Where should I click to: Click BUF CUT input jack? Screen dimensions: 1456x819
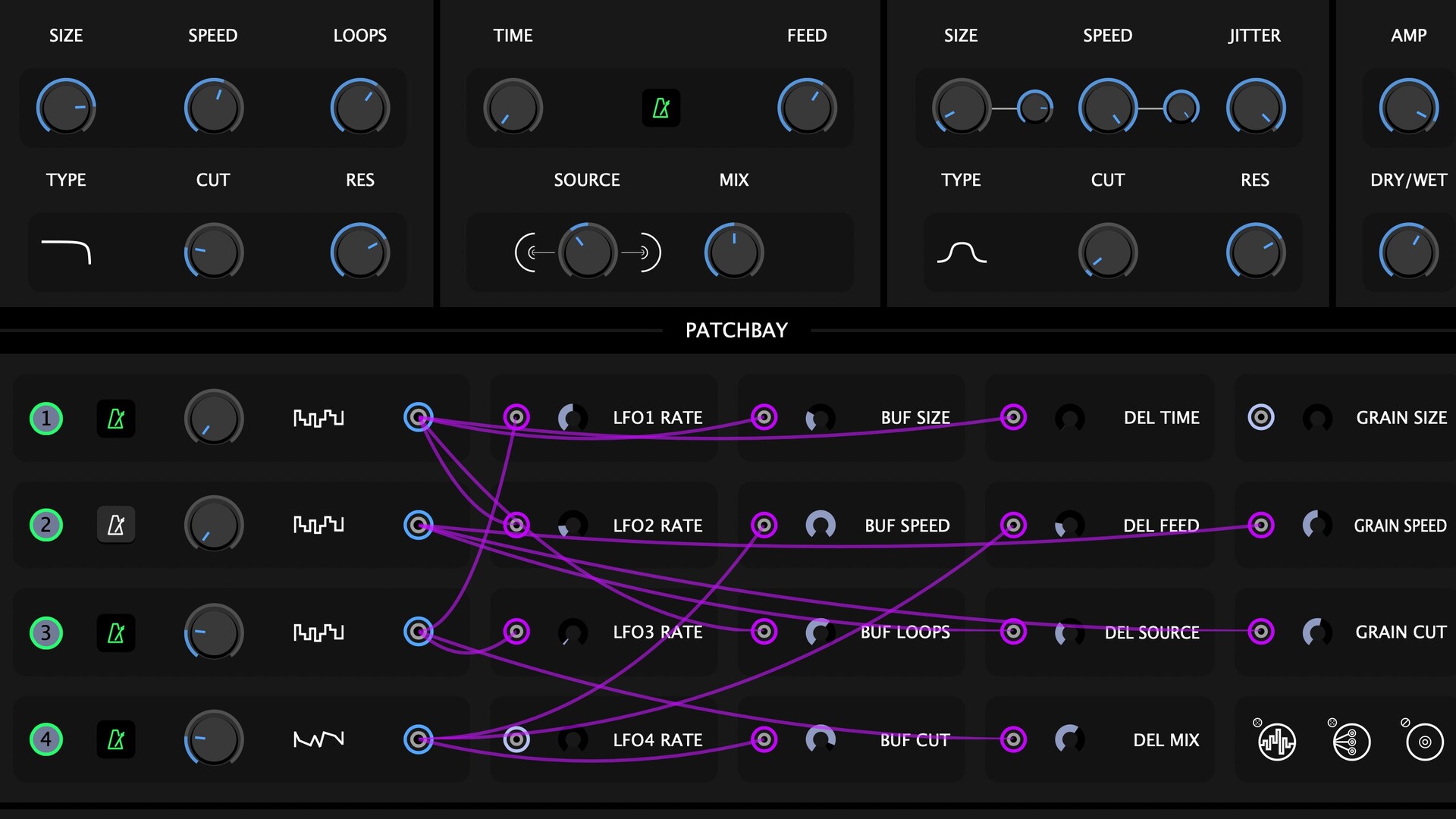click(x=764, y=739)
